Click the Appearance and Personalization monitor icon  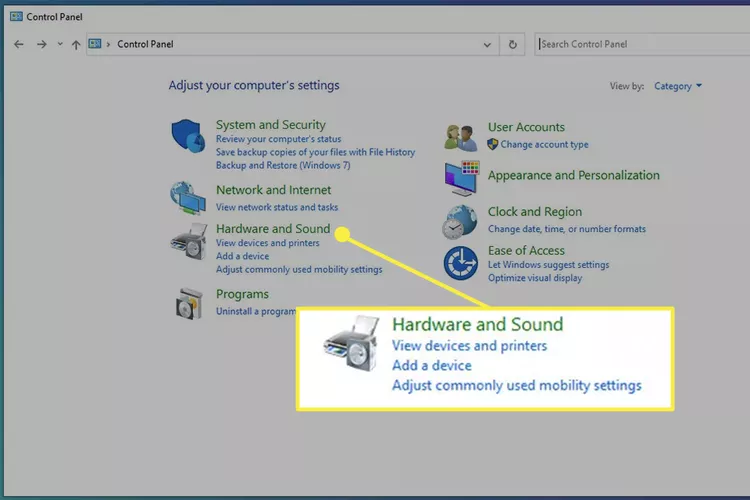461,178
